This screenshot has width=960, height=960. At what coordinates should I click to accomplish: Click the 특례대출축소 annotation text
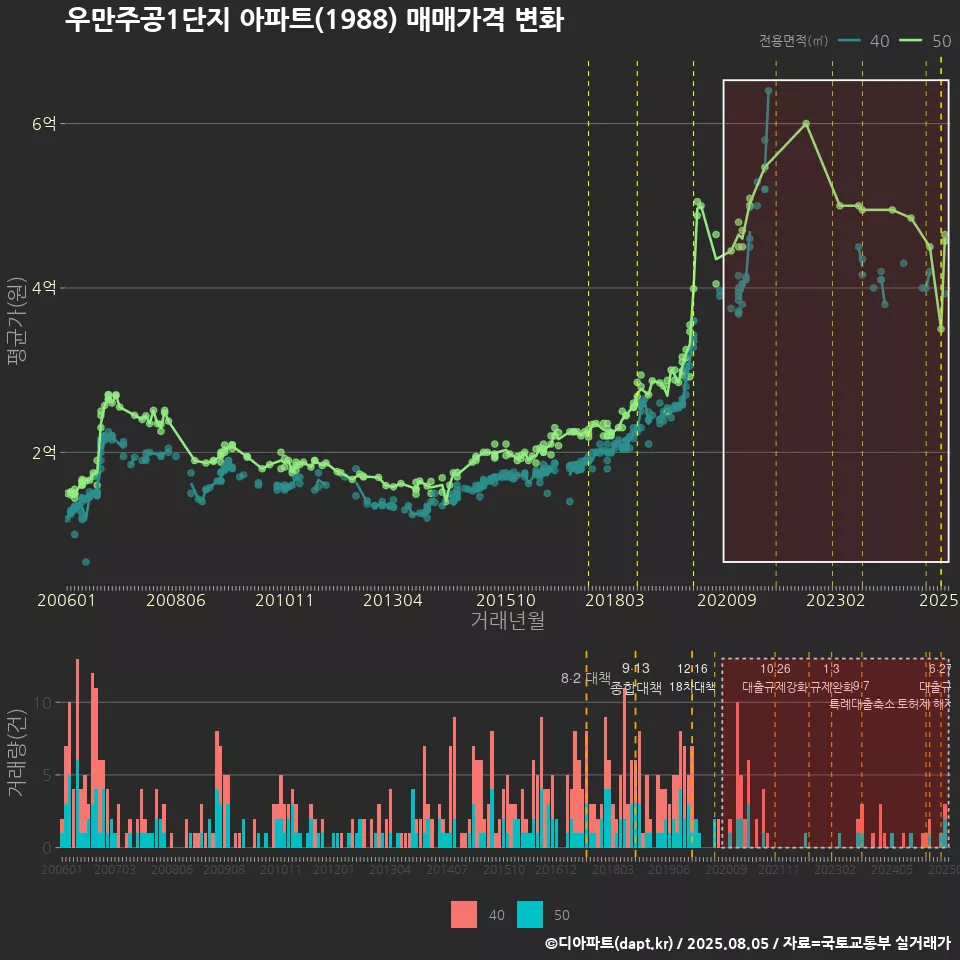[x=861, y=703]
